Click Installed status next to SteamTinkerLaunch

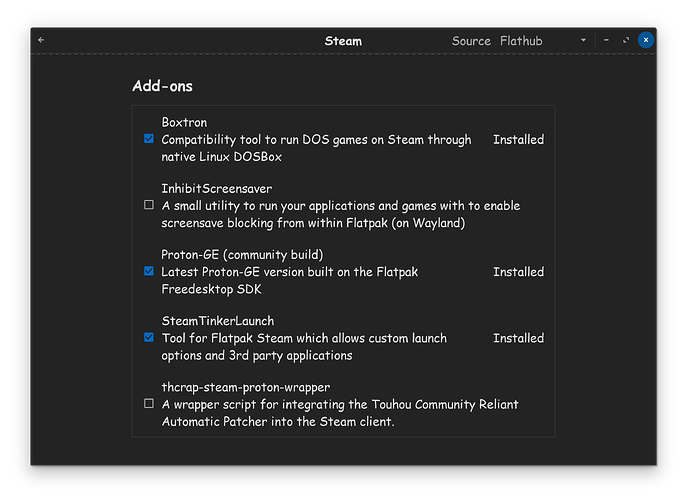coord(518,338)
